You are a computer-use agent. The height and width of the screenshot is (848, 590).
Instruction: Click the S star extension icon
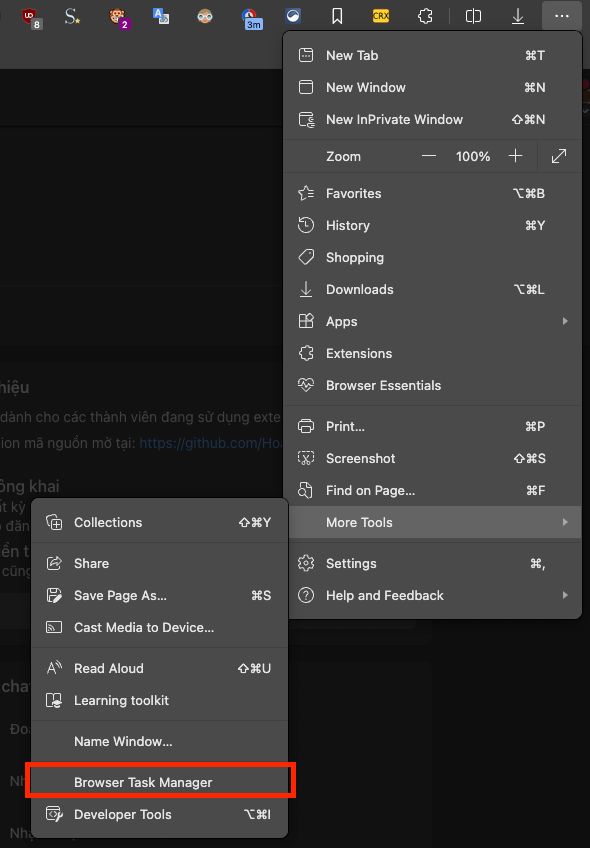coord(72,17)
